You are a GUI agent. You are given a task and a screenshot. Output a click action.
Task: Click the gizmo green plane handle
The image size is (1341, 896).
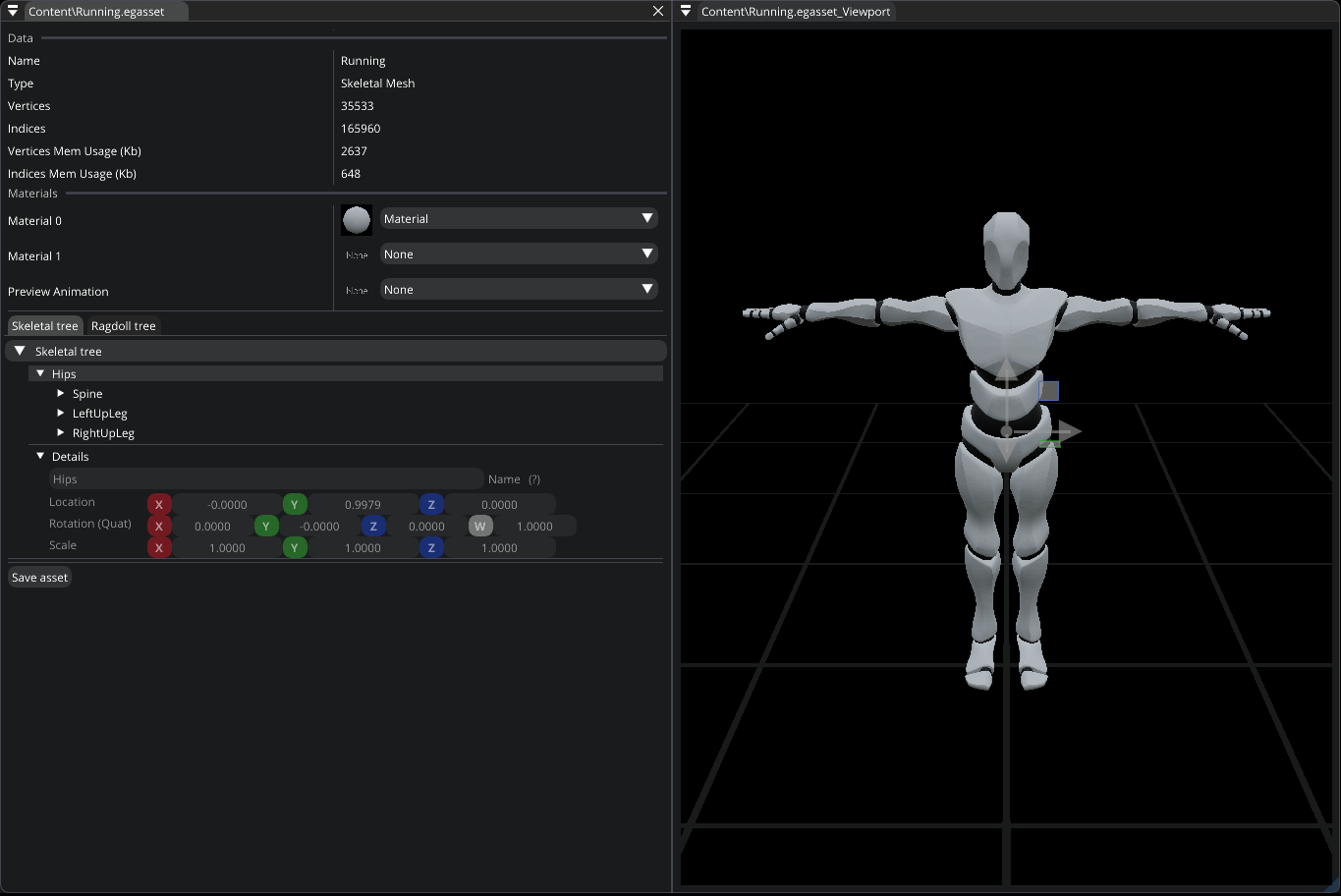[1049, 444]
